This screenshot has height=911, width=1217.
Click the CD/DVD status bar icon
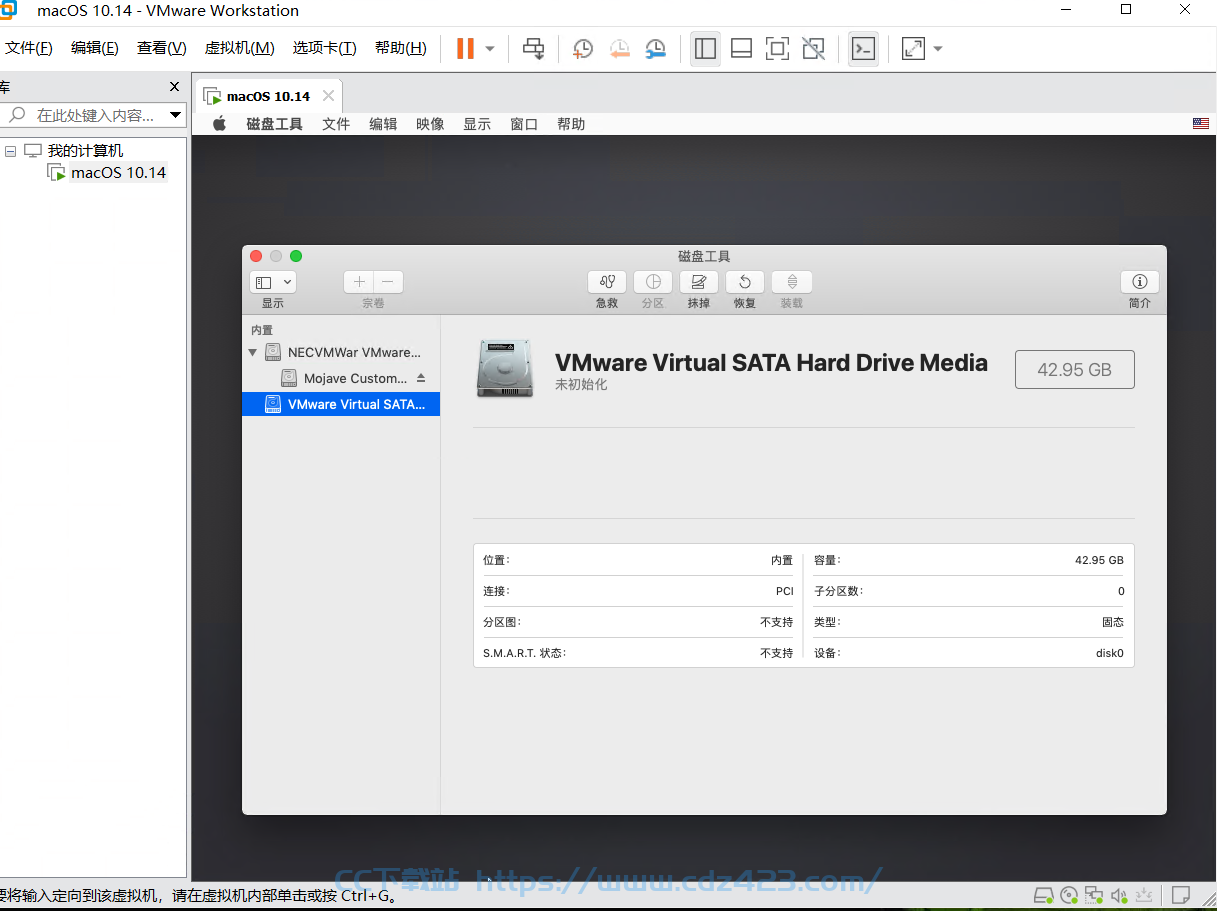pos(1069,894)
